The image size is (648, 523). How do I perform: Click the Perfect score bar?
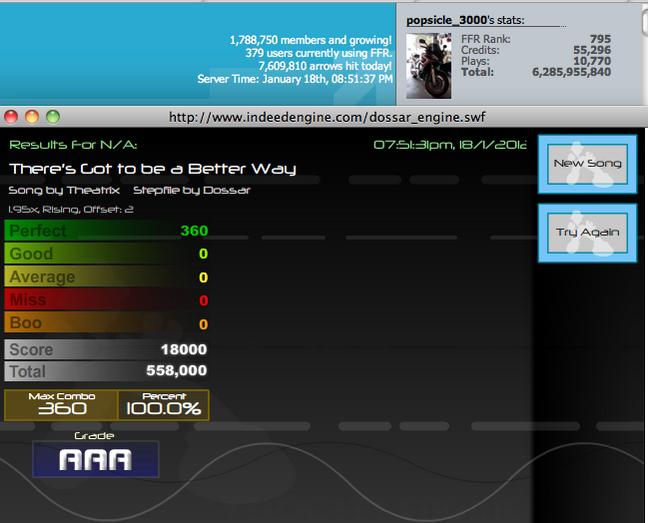pos(107,231)
